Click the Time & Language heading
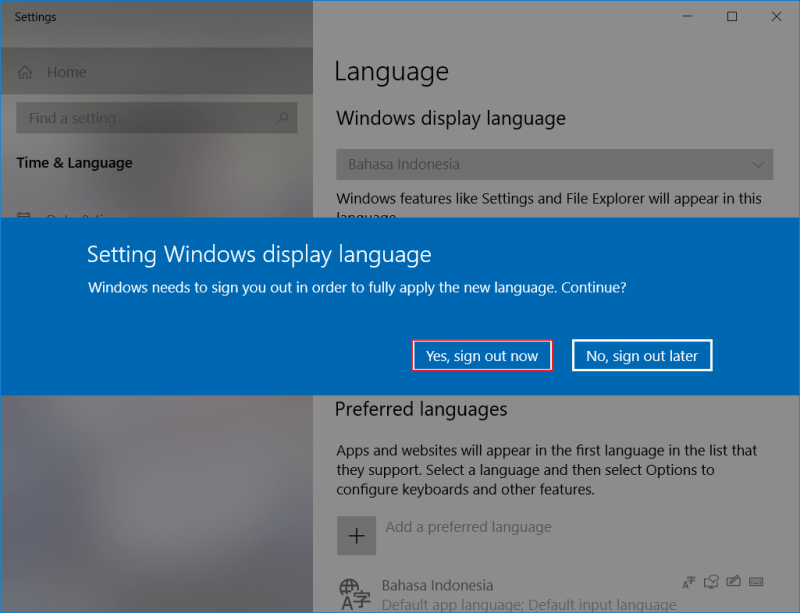 [74, 163]
